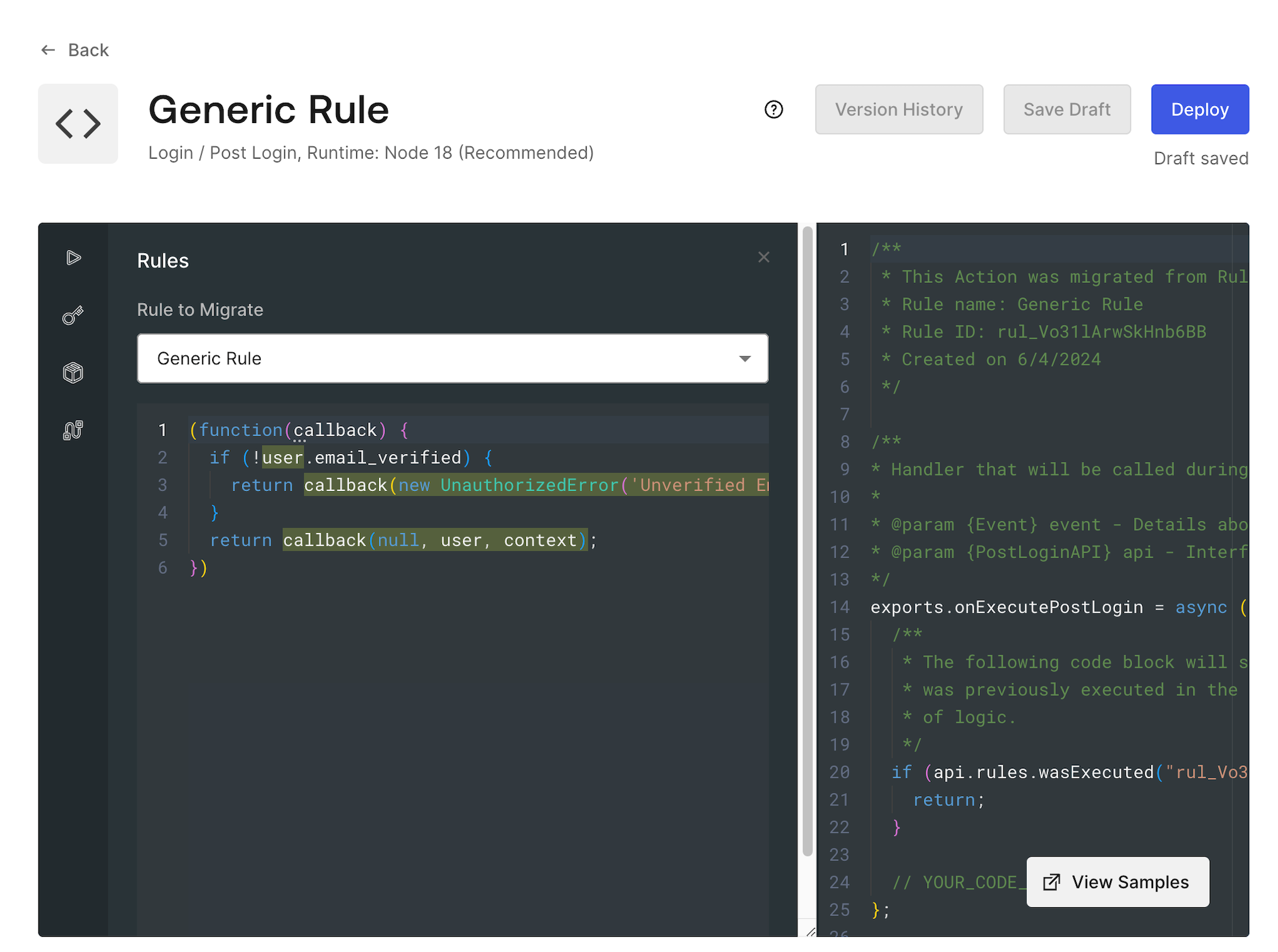Click the code brackets action icon
Viewport: 1278px width, 952px height.
coord(78,124)
